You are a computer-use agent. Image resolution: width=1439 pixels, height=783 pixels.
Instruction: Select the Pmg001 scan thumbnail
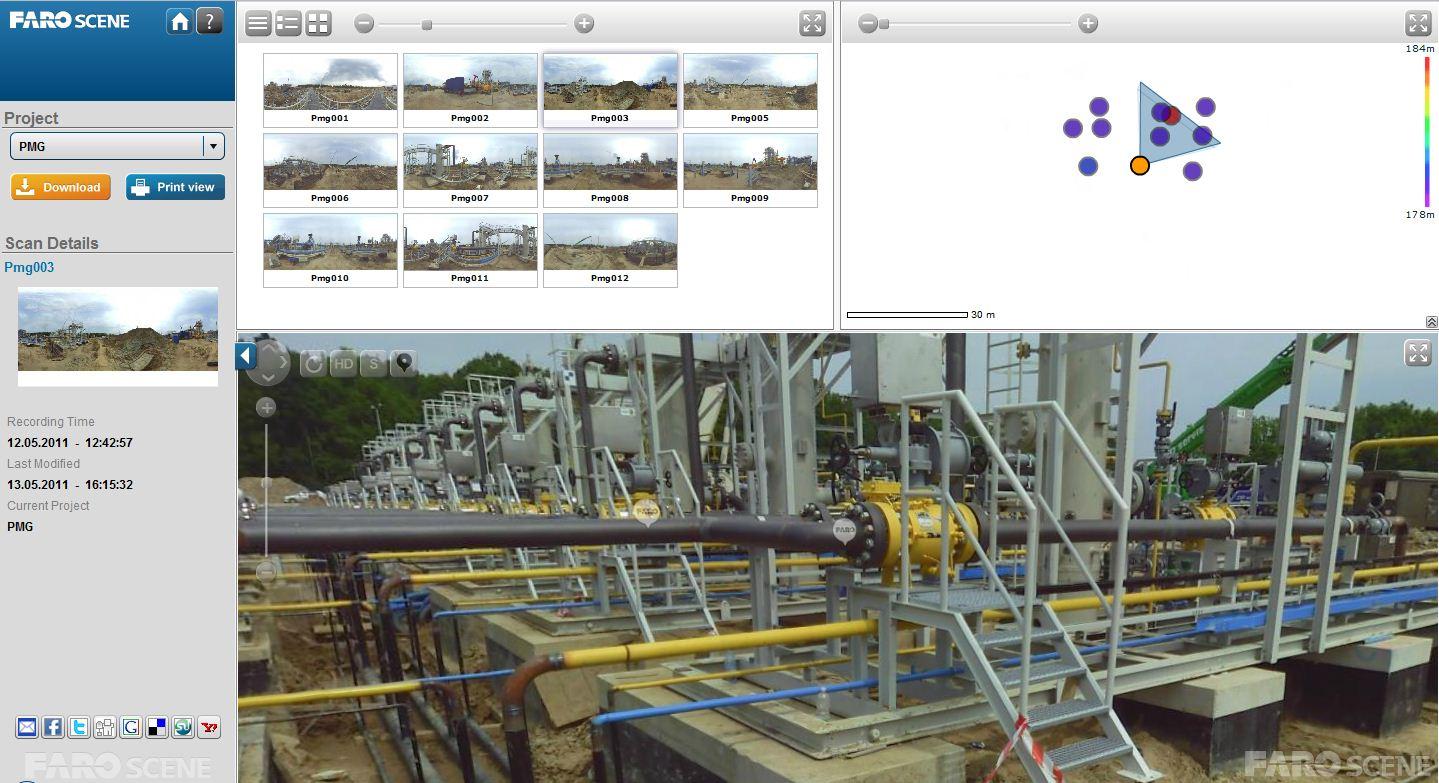coord(330,90)
